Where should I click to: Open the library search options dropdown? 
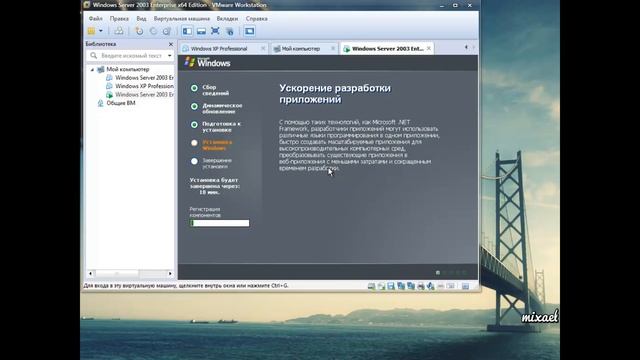click(170, 56)
